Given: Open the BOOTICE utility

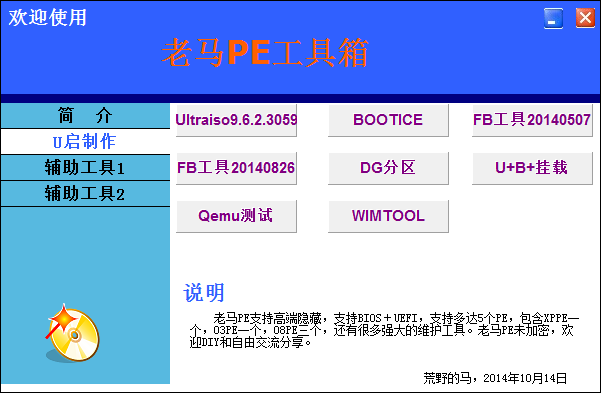Looking at the screenshot, I should [x=388, y=120].
